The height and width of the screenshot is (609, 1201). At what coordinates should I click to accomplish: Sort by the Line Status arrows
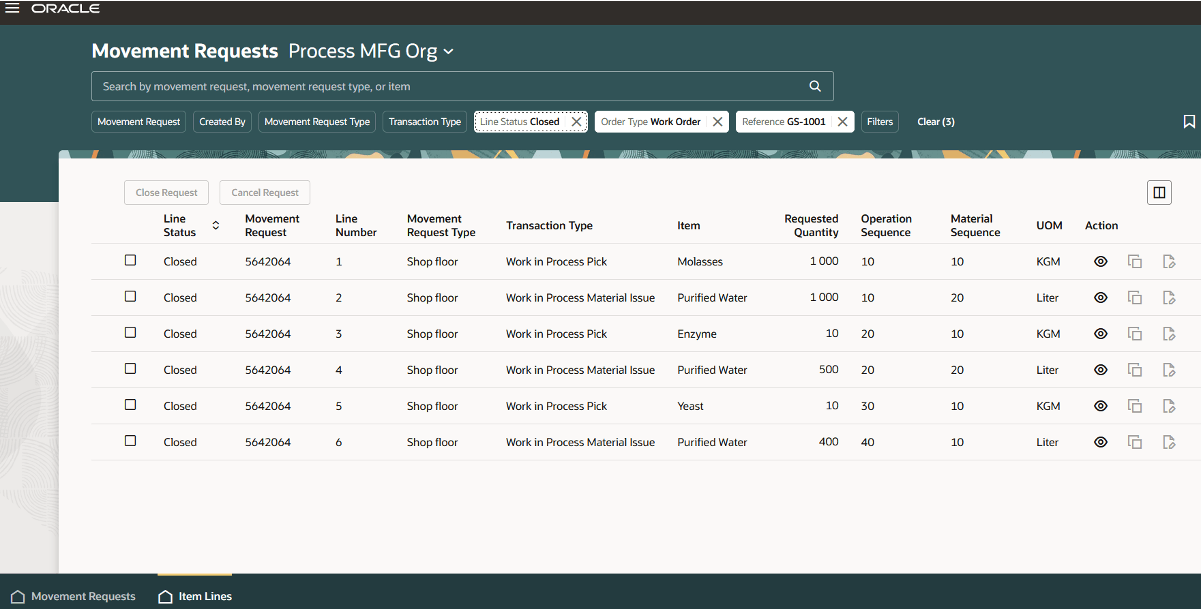[x=216, y=226]
